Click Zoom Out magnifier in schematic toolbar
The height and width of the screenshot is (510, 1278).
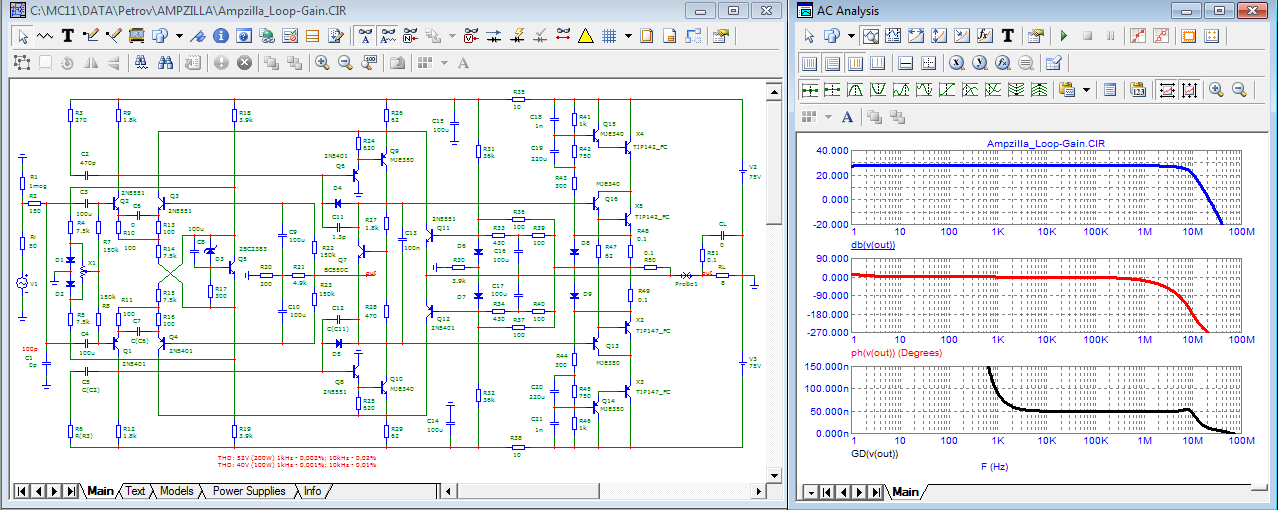345,62
